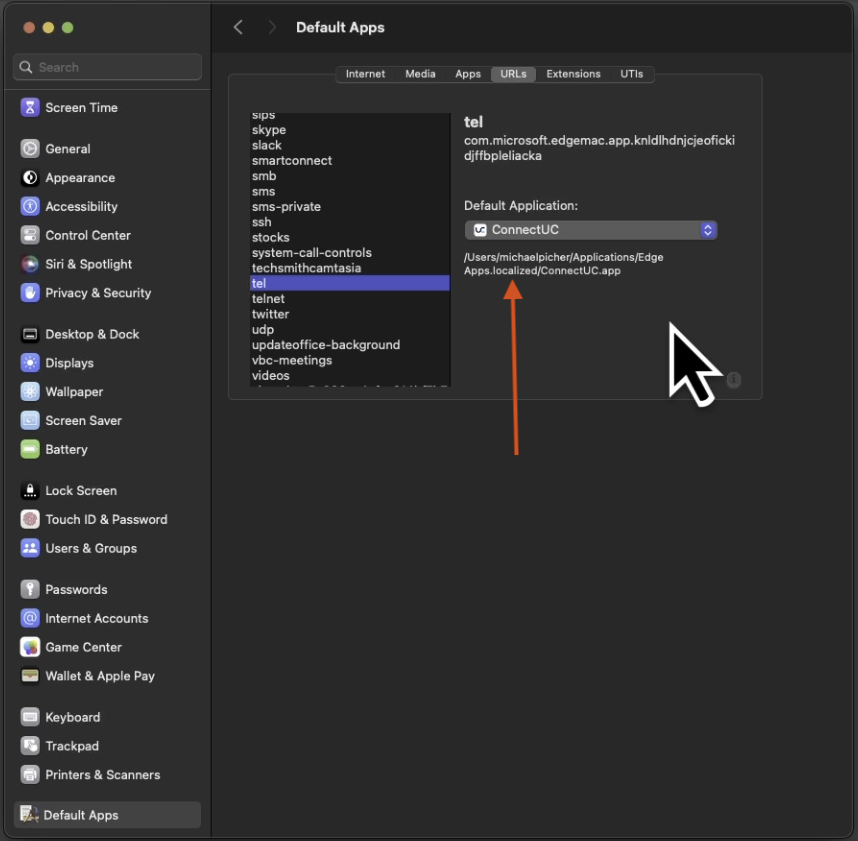The width and height of the screenshot is (858, 841).
Task: Select the Passwords key icon
Action: click(30, 589)
